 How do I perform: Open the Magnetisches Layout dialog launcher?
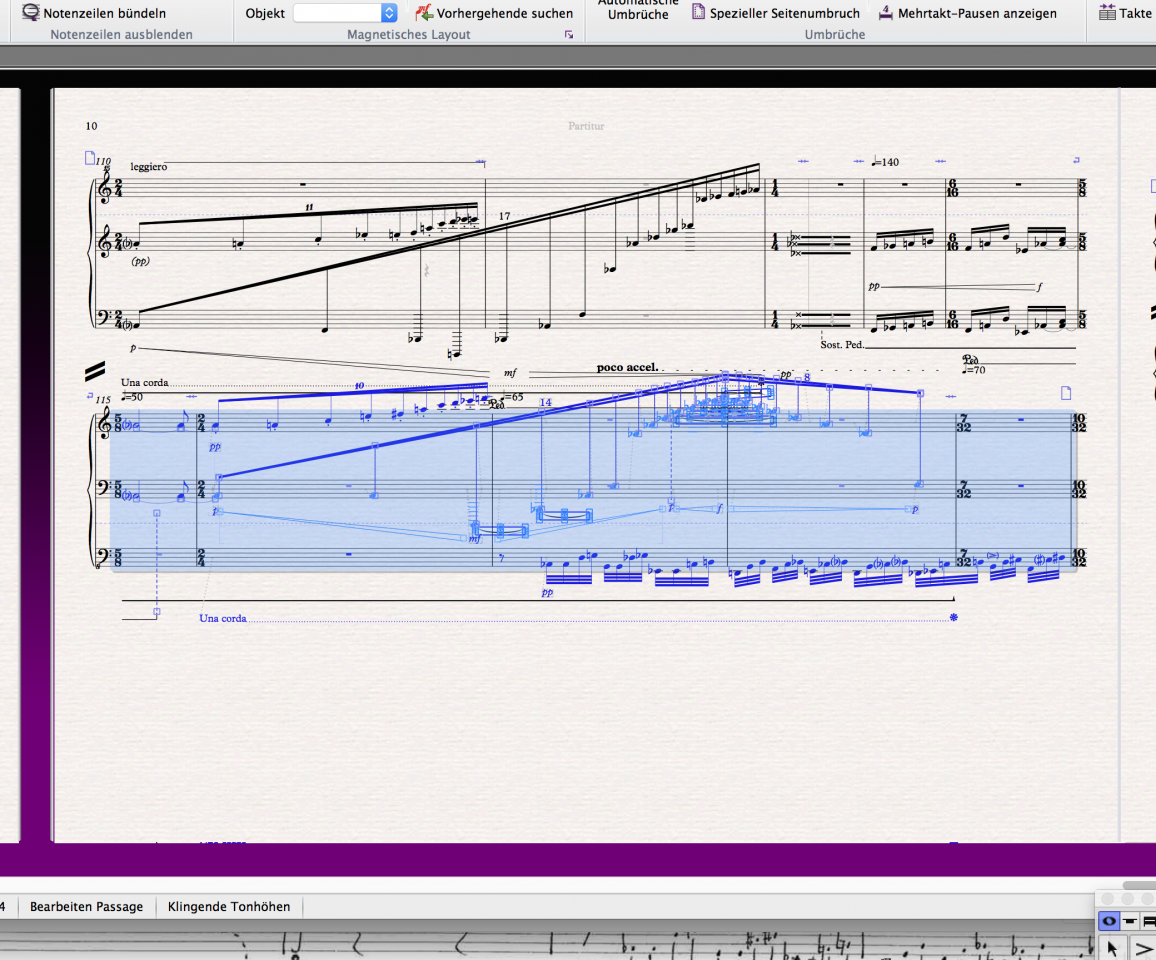tap(568, 35)
